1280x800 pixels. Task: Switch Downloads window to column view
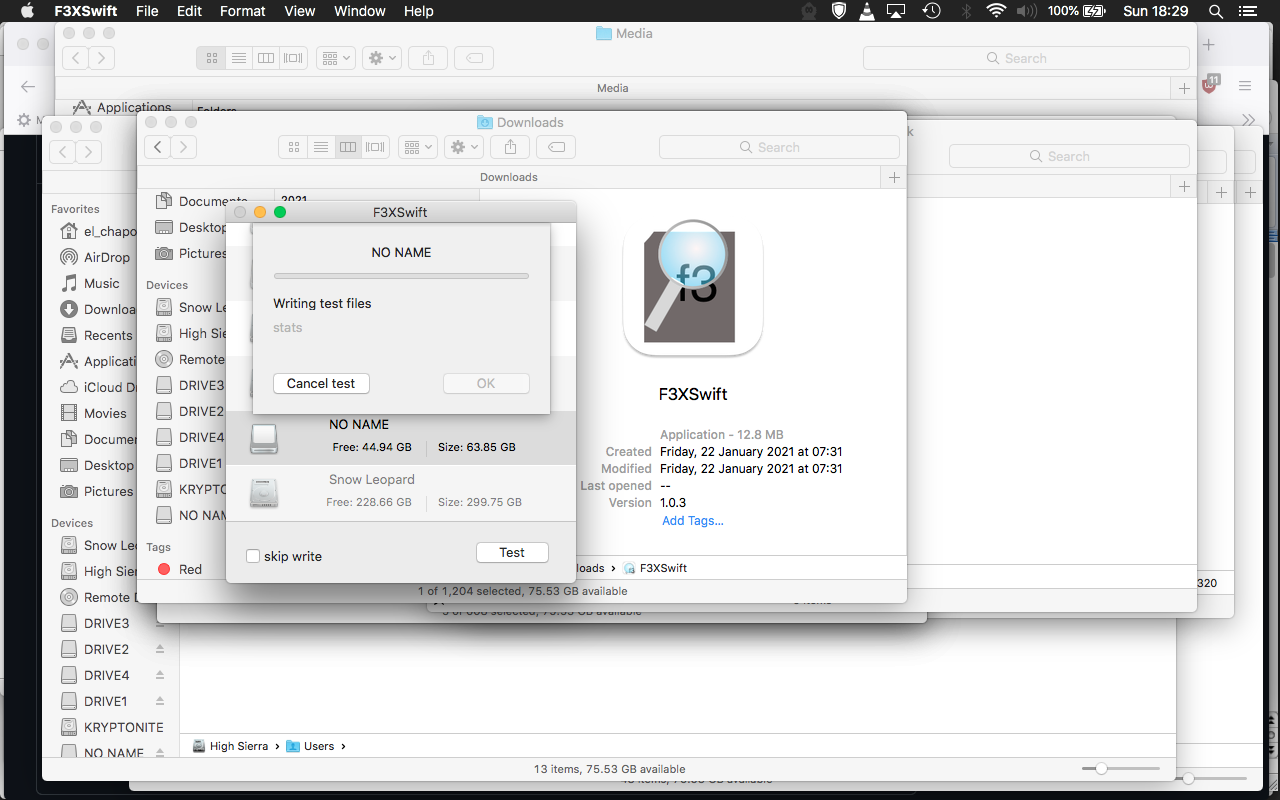[x=347, y=147]
